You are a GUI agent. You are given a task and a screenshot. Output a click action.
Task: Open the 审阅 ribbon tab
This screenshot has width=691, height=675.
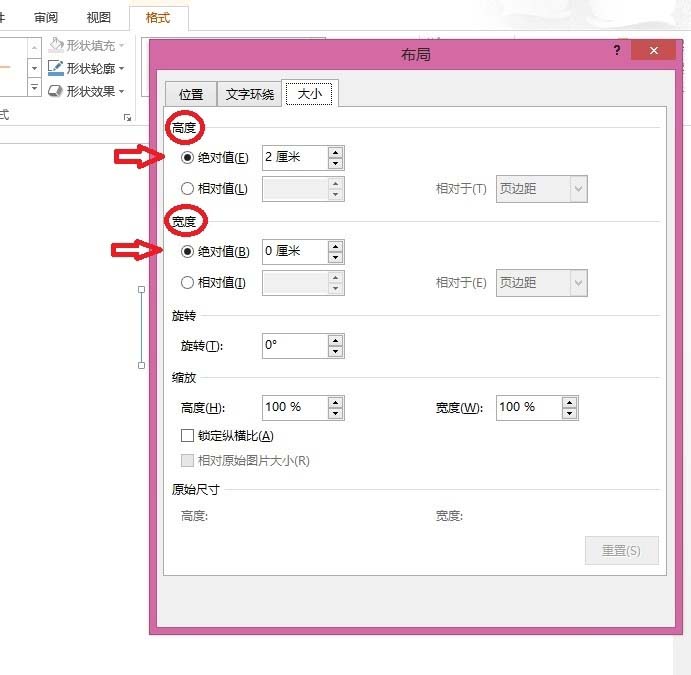pos(46,18)
